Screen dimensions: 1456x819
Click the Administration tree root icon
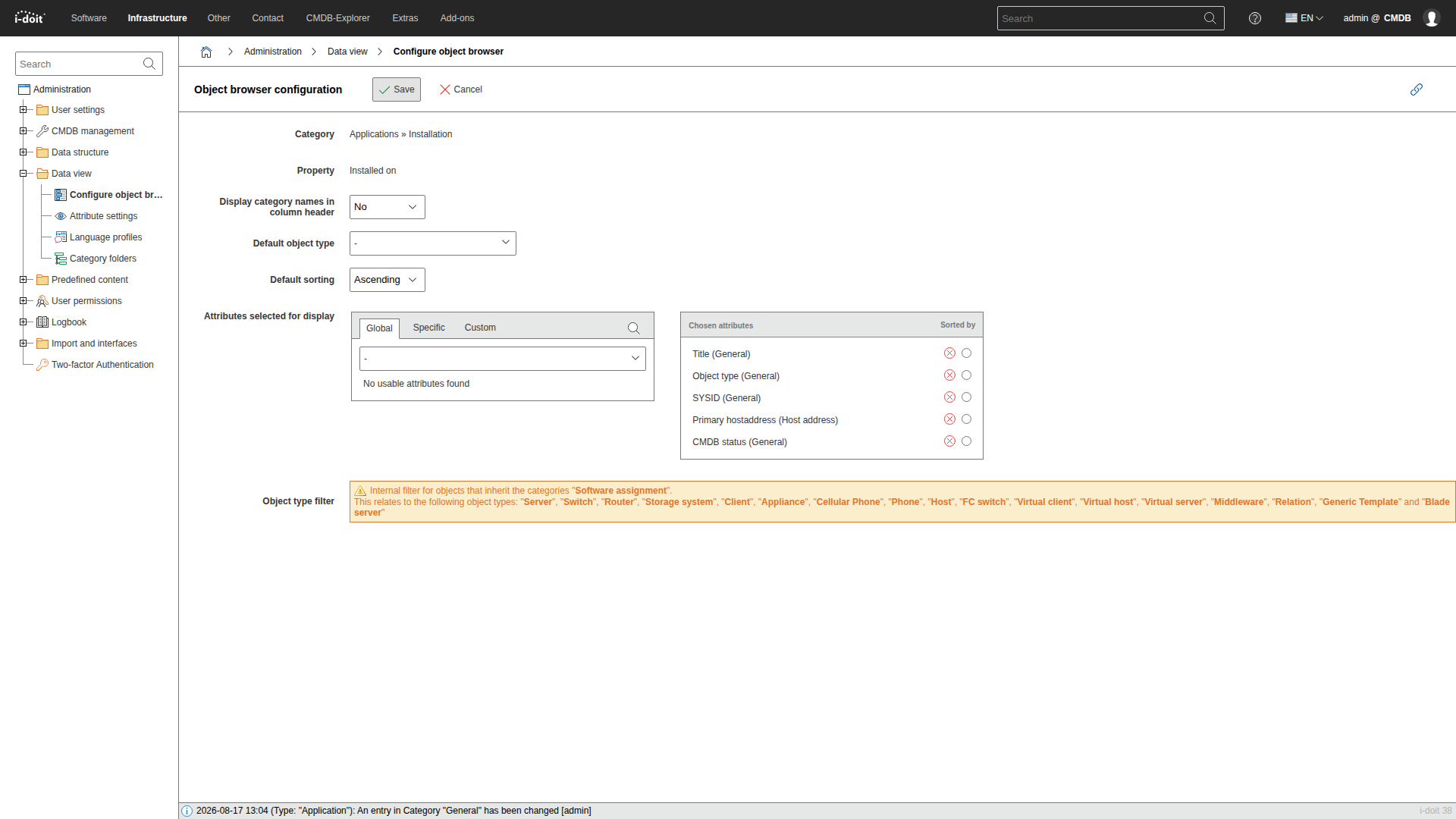point(24,89)
